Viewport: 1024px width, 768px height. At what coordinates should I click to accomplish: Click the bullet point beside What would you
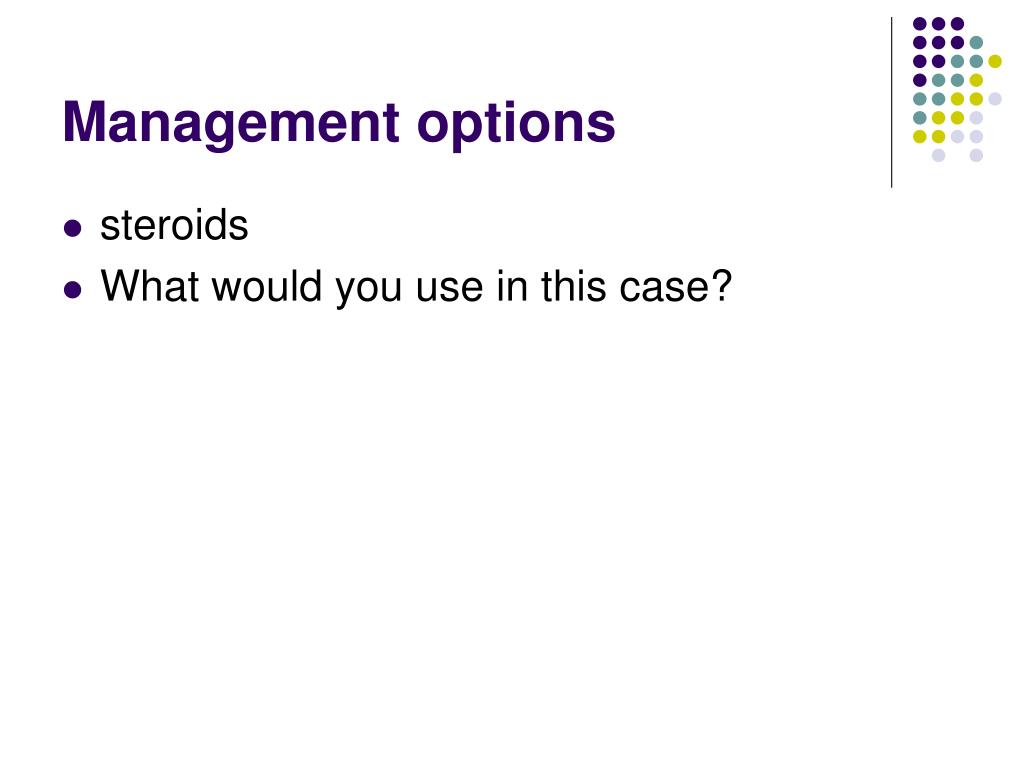72,289
